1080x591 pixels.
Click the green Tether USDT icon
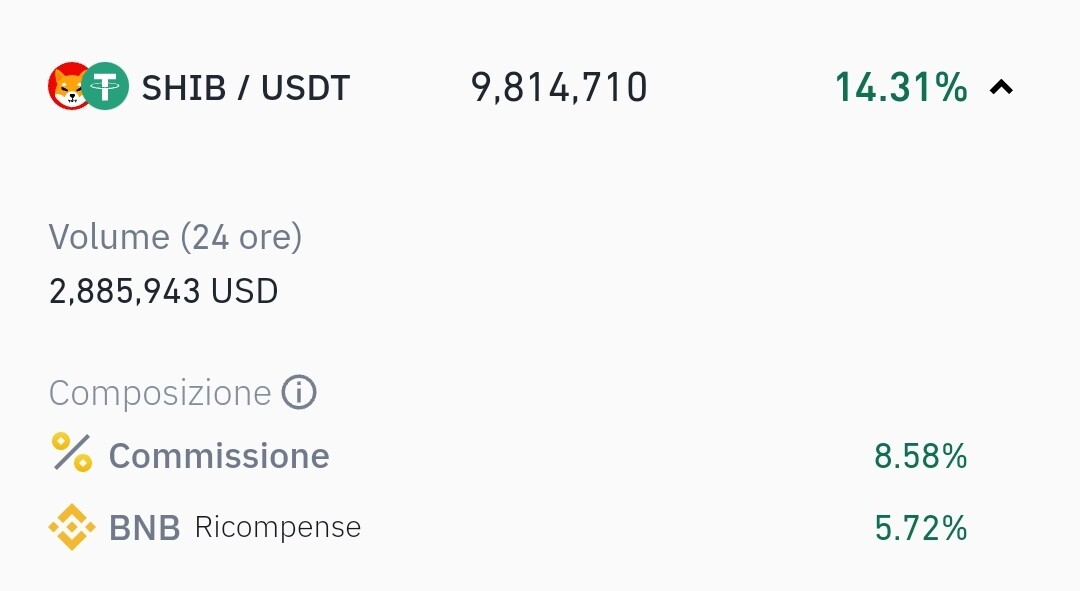105,86
